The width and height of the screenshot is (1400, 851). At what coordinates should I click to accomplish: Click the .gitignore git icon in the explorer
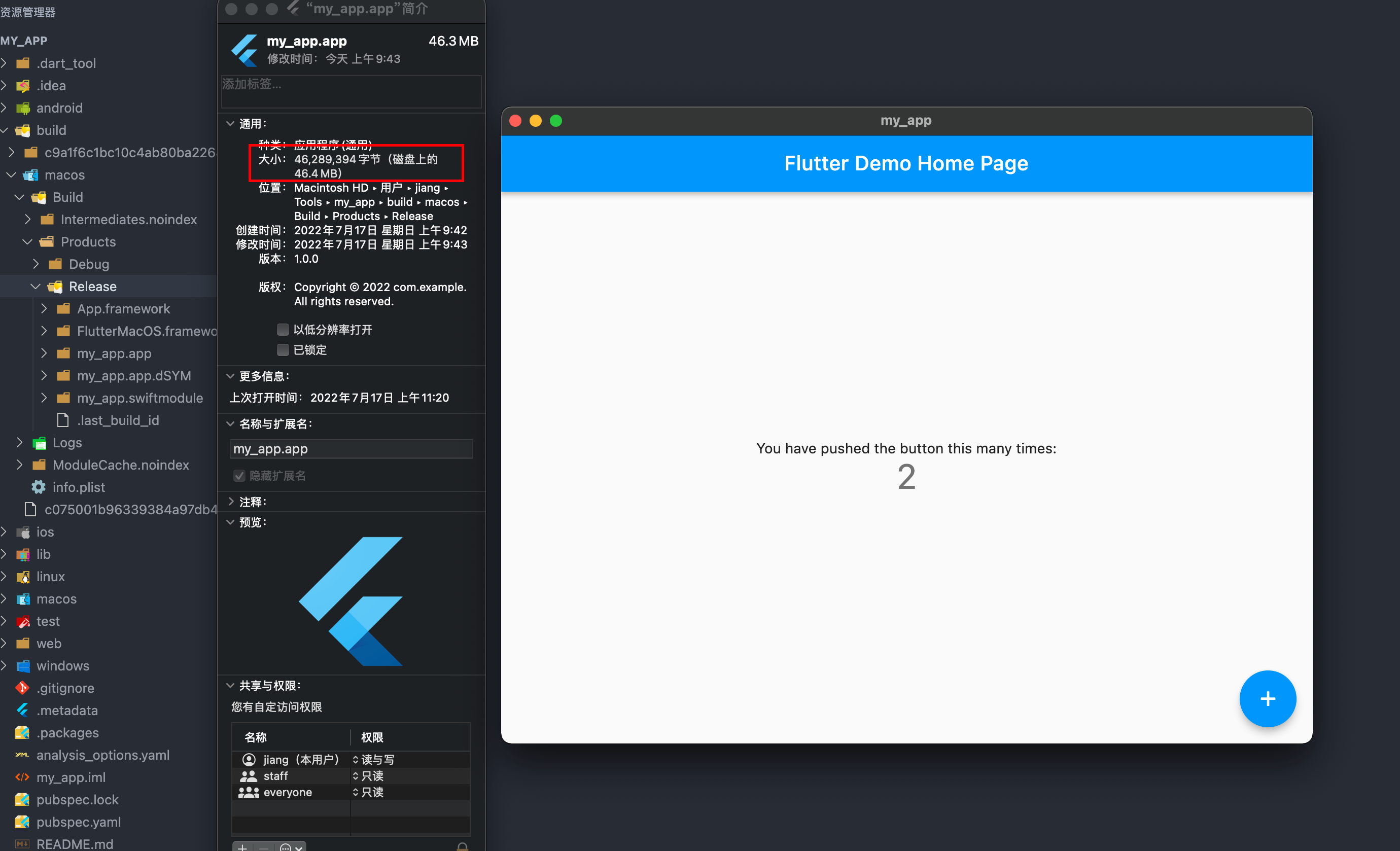[22, 687]
